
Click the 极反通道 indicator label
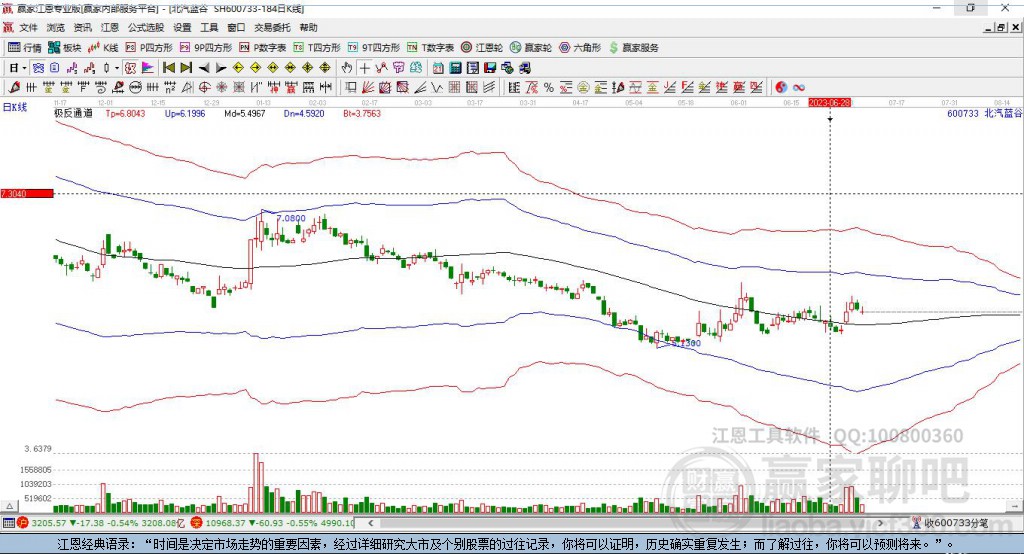[74, 113]
